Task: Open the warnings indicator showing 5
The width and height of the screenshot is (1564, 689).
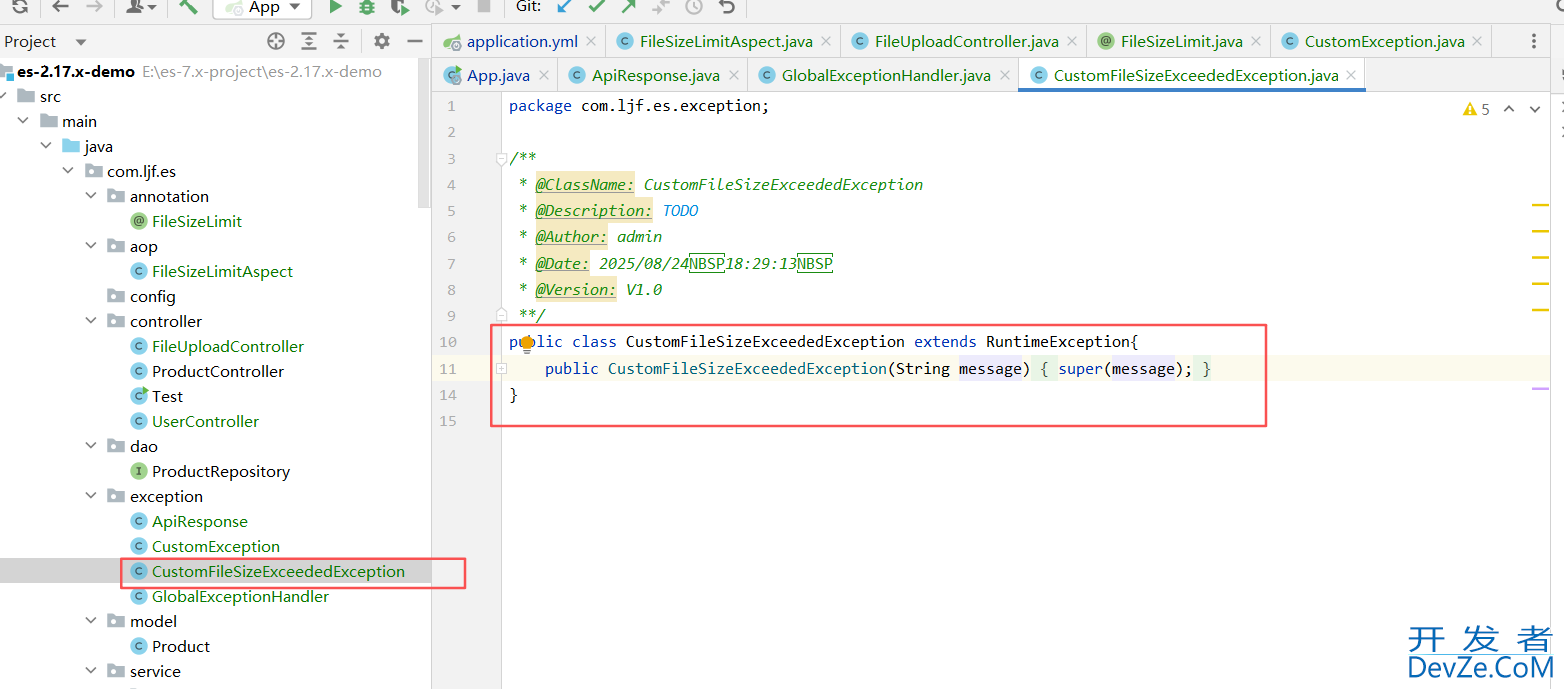Action: (x=1476, y=109)
